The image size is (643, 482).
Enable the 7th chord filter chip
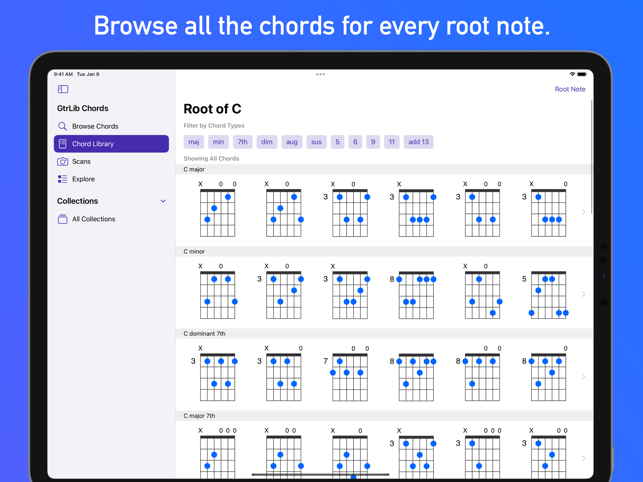pyautogui.click(x=242, y=142)
